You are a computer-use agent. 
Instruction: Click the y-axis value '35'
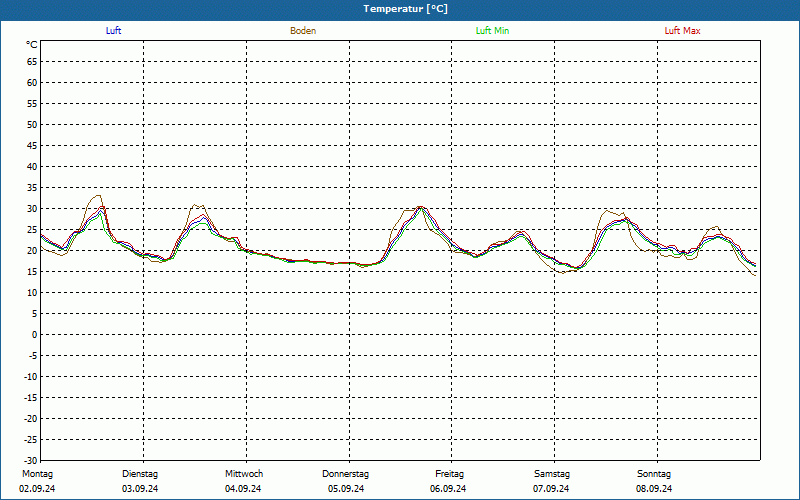(32, 188)
